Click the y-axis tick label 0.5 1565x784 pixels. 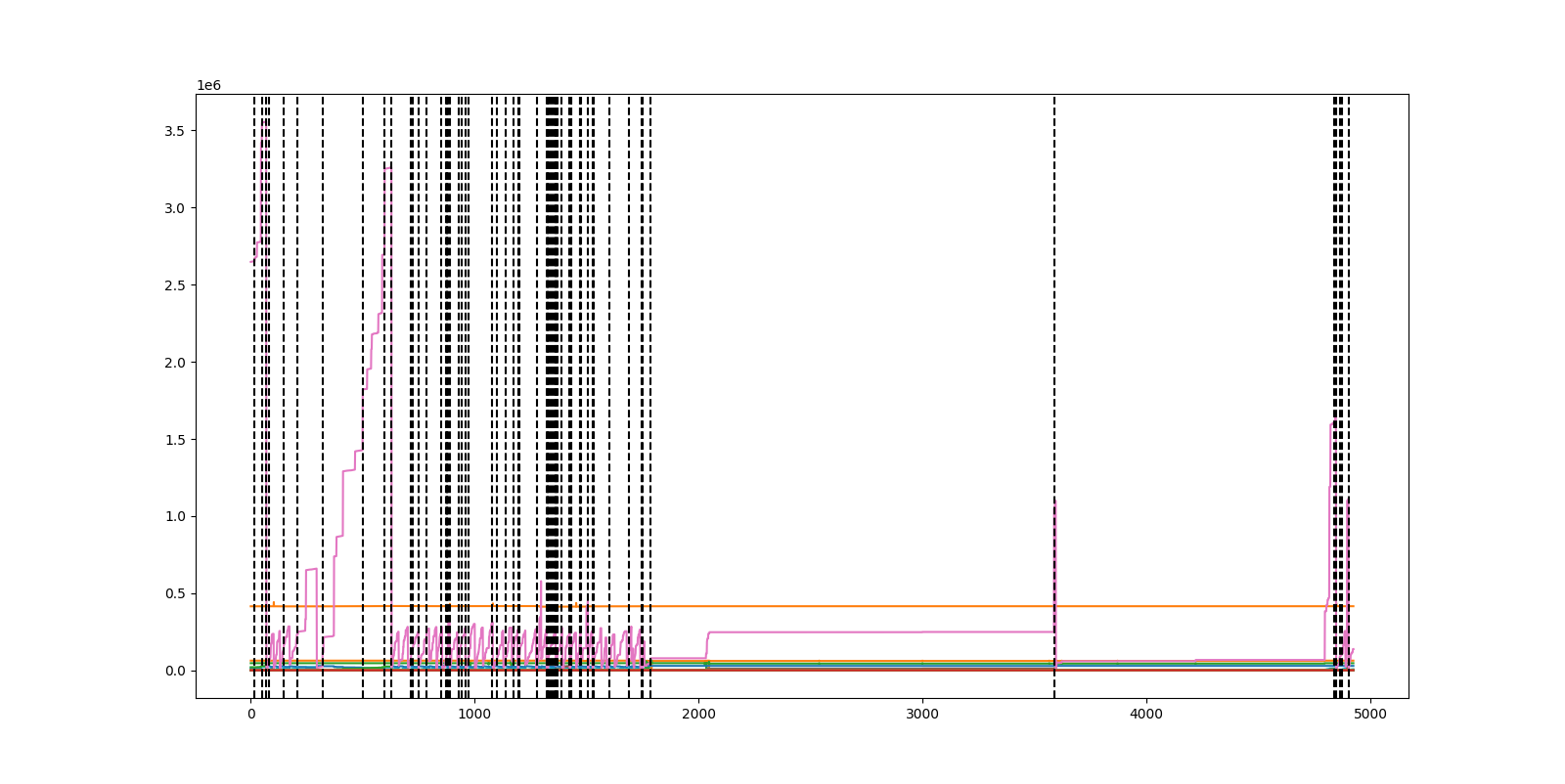click(x=174, y=594)
